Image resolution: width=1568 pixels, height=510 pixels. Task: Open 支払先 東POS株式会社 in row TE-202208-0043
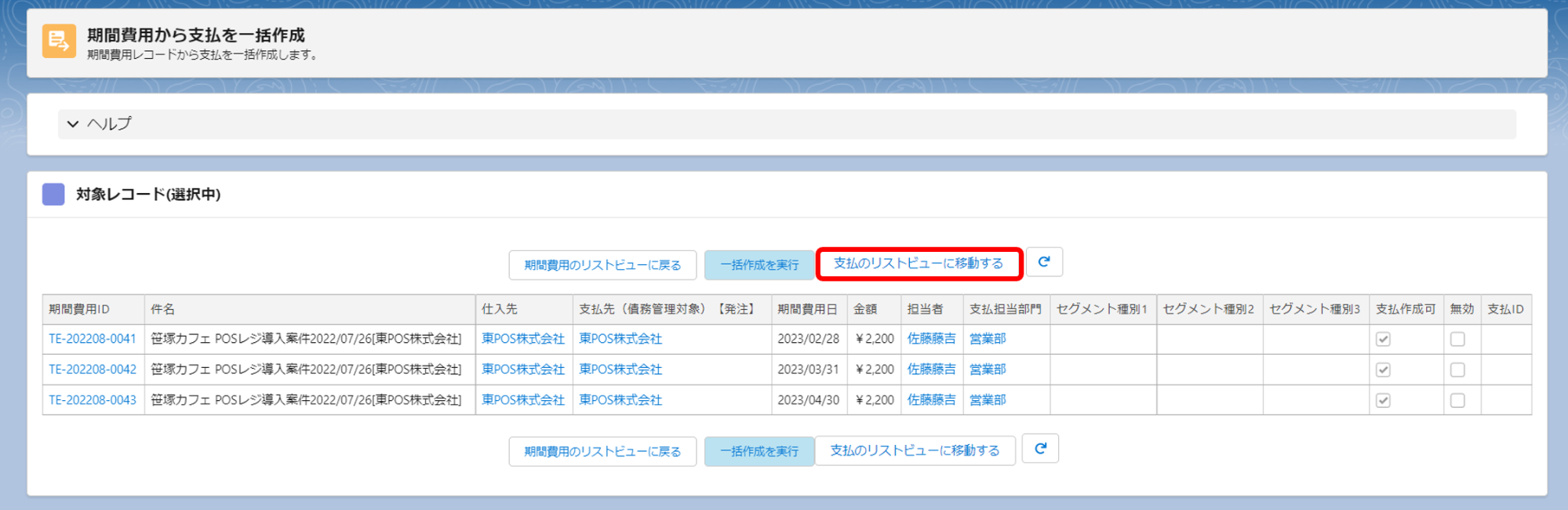(x=620, y=400)
